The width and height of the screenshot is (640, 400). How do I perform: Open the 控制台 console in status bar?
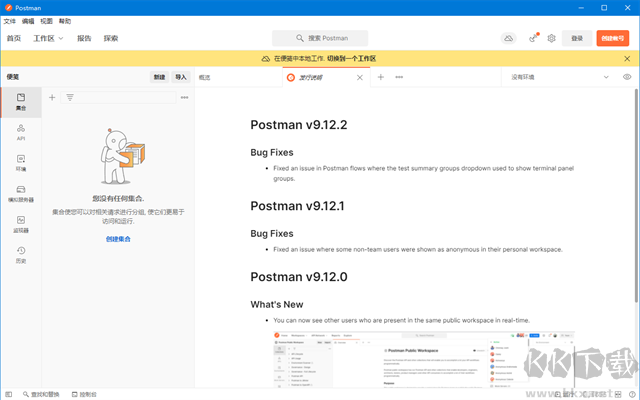click(84, 394)
